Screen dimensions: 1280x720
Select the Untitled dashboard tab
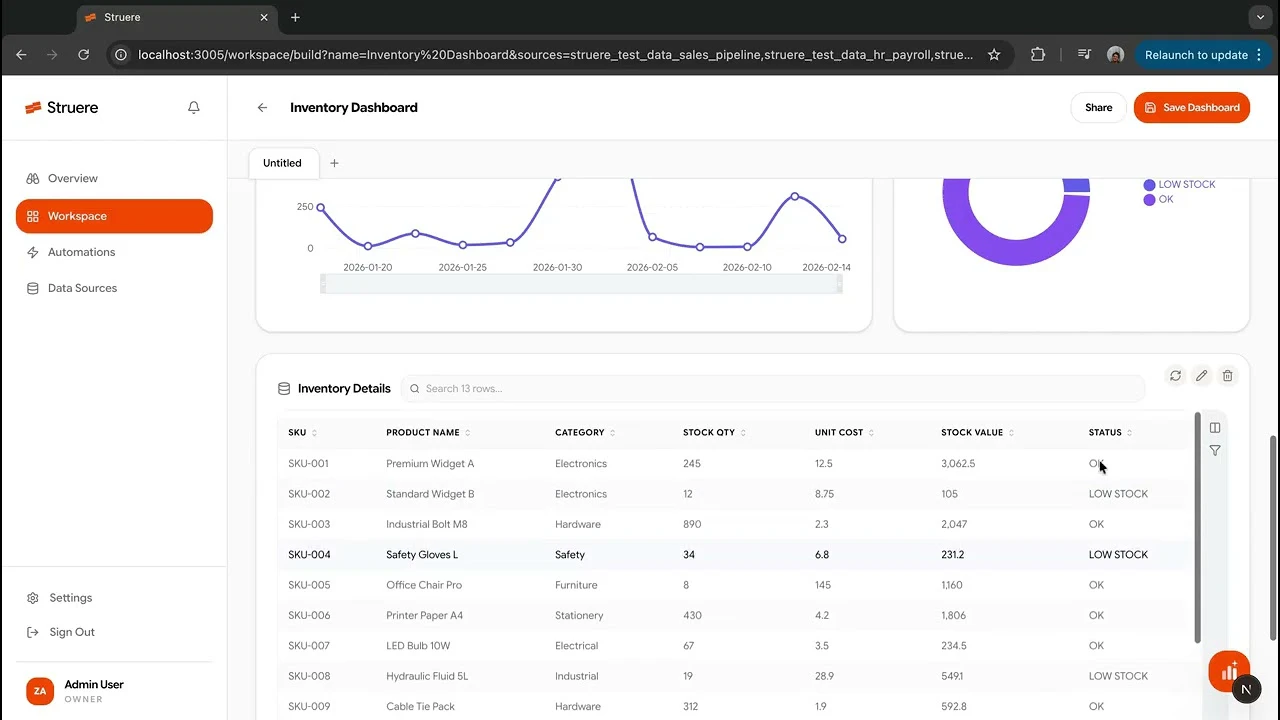point(282,163)
